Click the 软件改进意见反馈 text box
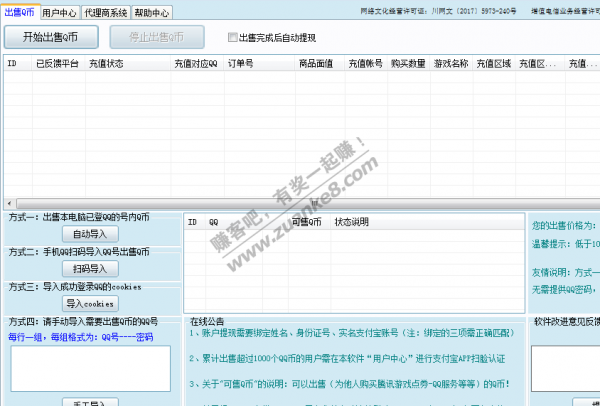The height and width of the screenshot is (406, 600). [x=566, y=368]
